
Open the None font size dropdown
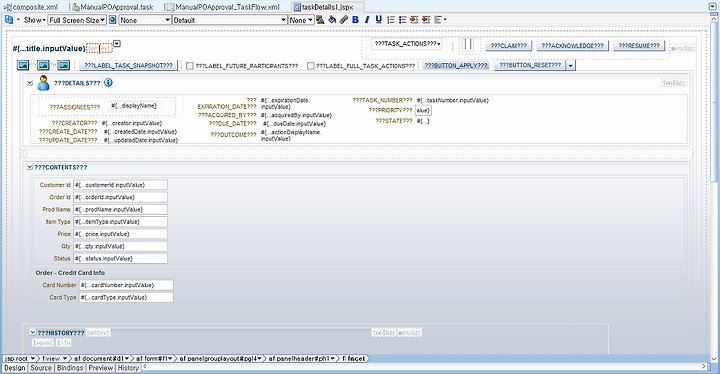tap(301, 20)
